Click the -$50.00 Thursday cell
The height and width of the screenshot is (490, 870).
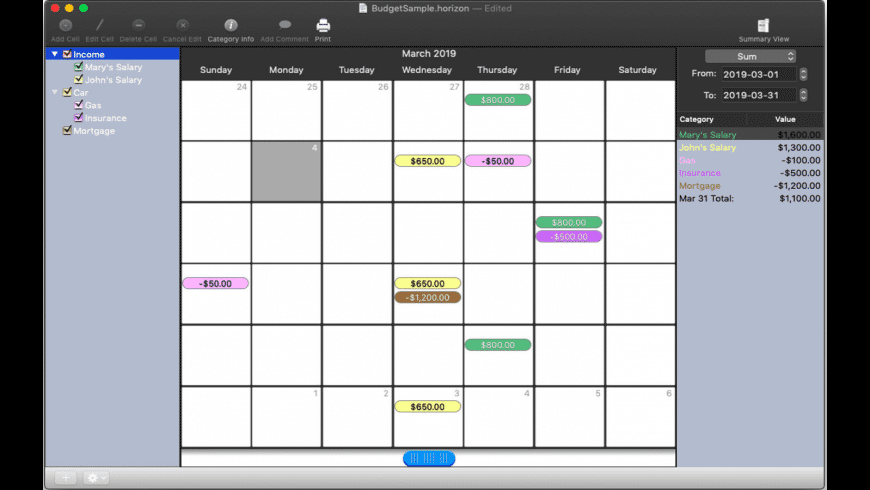tap(498, 161)
